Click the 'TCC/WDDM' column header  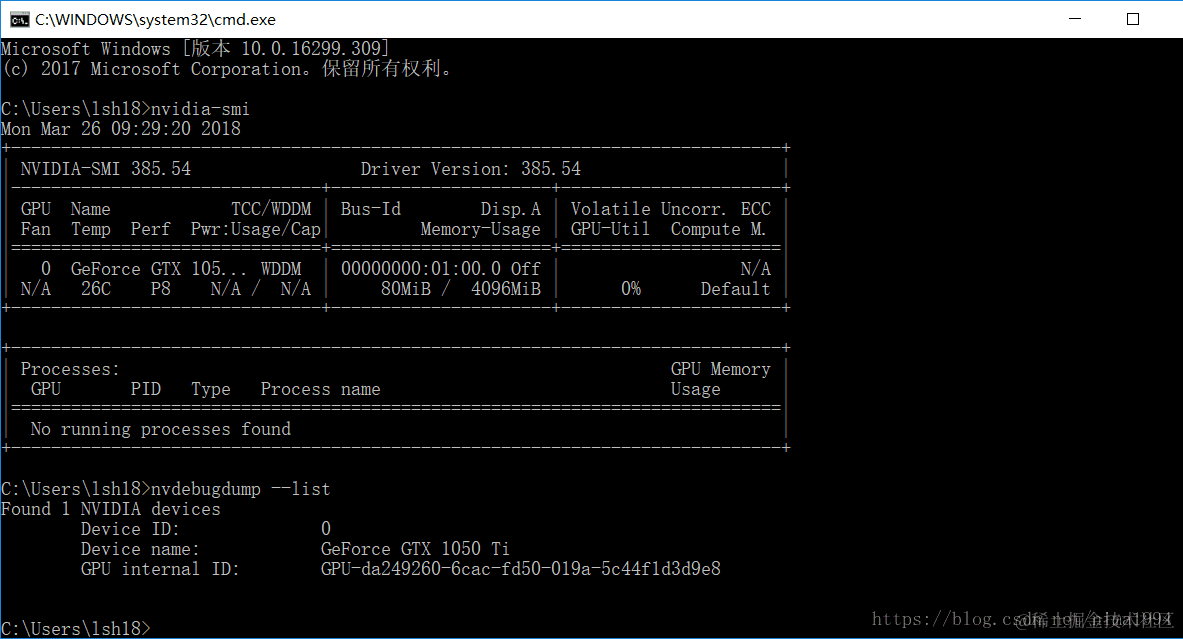coord(271,209)
